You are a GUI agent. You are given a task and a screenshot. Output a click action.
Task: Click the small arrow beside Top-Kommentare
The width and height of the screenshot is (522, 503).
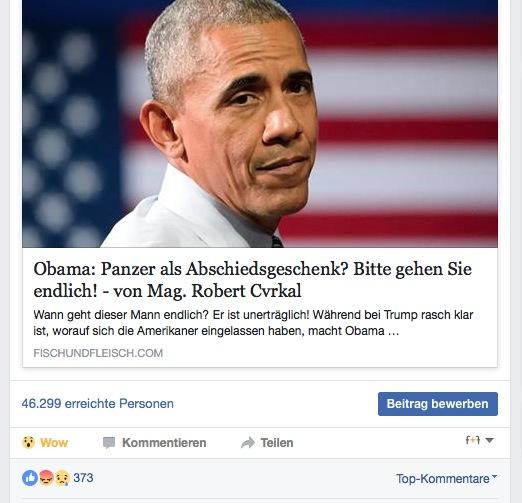pos(494,476)
